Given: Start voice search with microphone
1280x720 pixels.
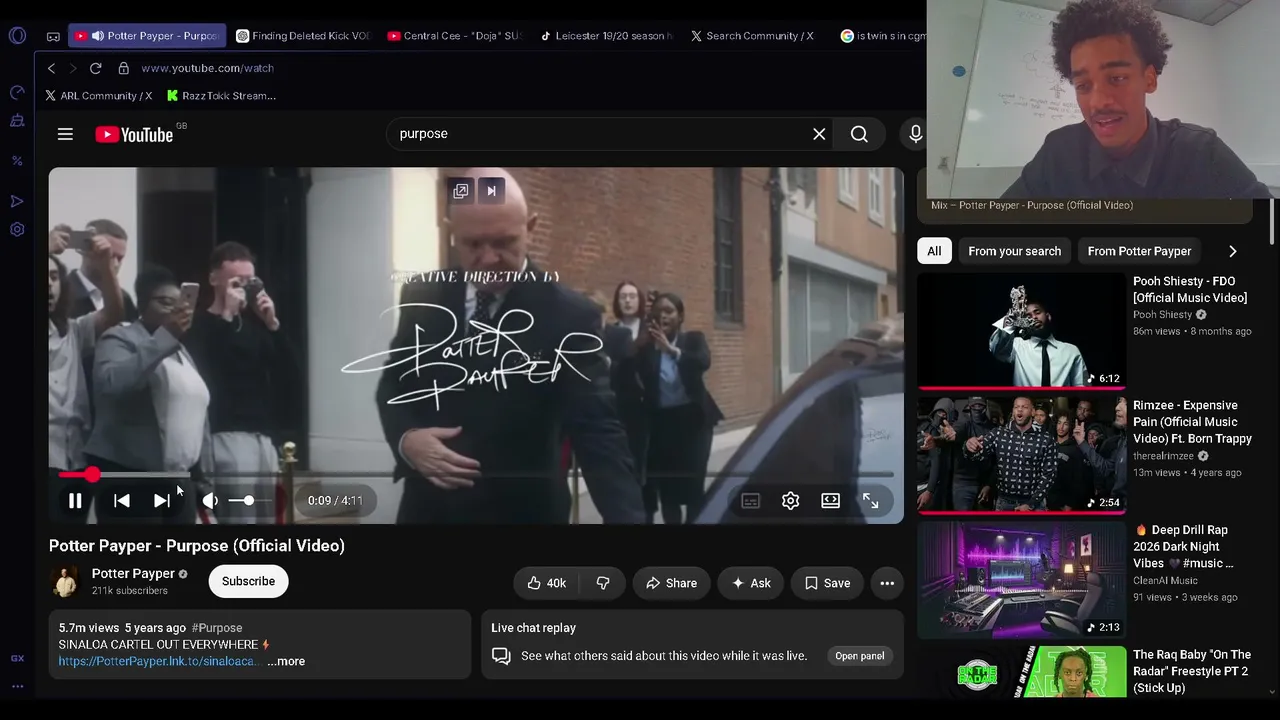Looking at the screenshot, I should click(x=915, y=134).
